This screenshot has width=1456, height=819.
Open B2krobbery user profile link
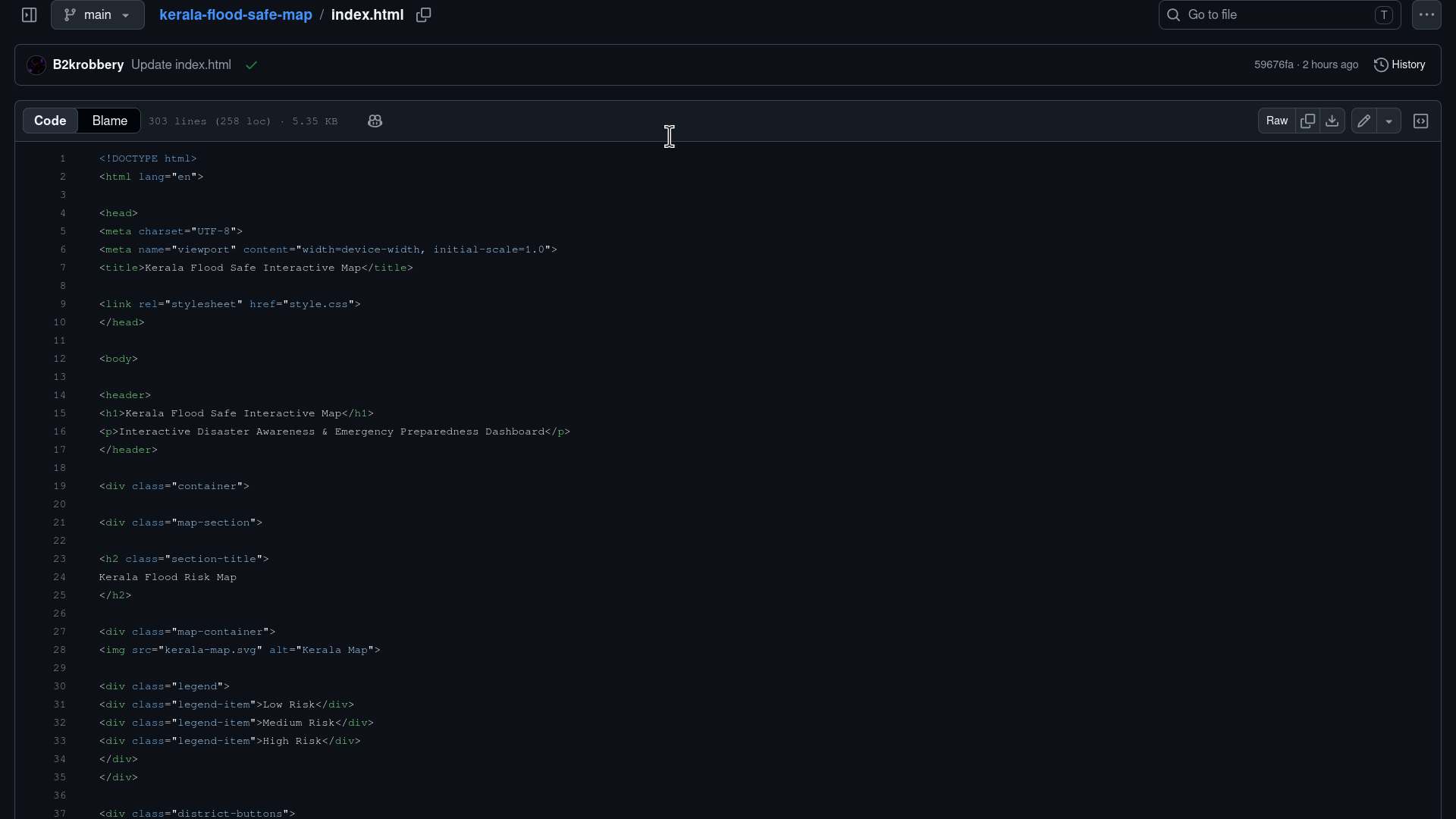pyautogui.click(x=88, y=65)
